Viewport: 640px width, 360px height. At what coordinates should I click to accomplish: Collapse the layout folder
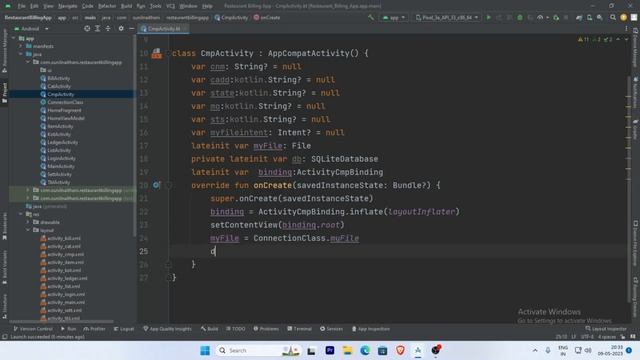28,230
